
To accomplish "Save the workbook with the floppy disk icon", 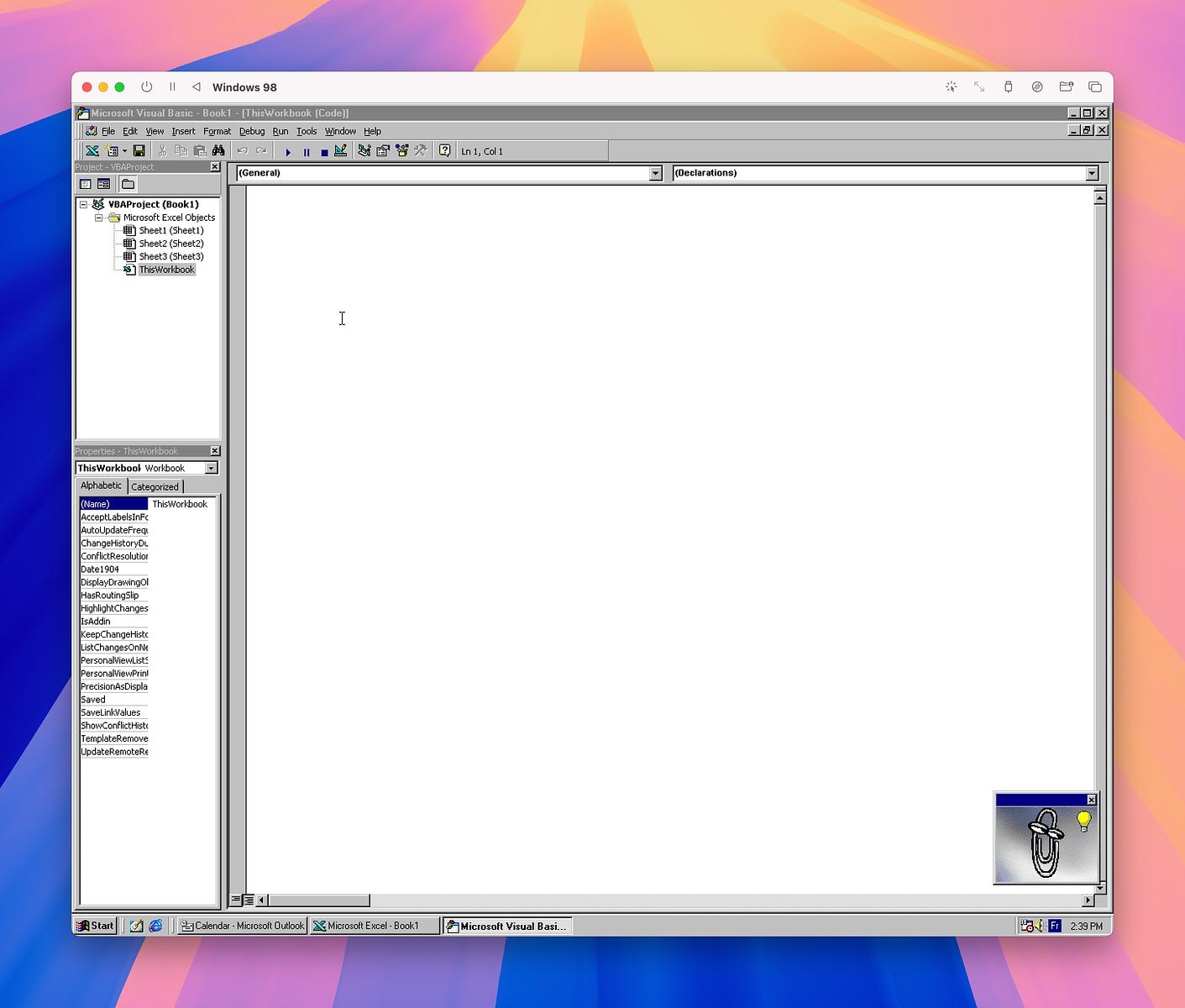I will pyautogui.click(x=139, y=151).
